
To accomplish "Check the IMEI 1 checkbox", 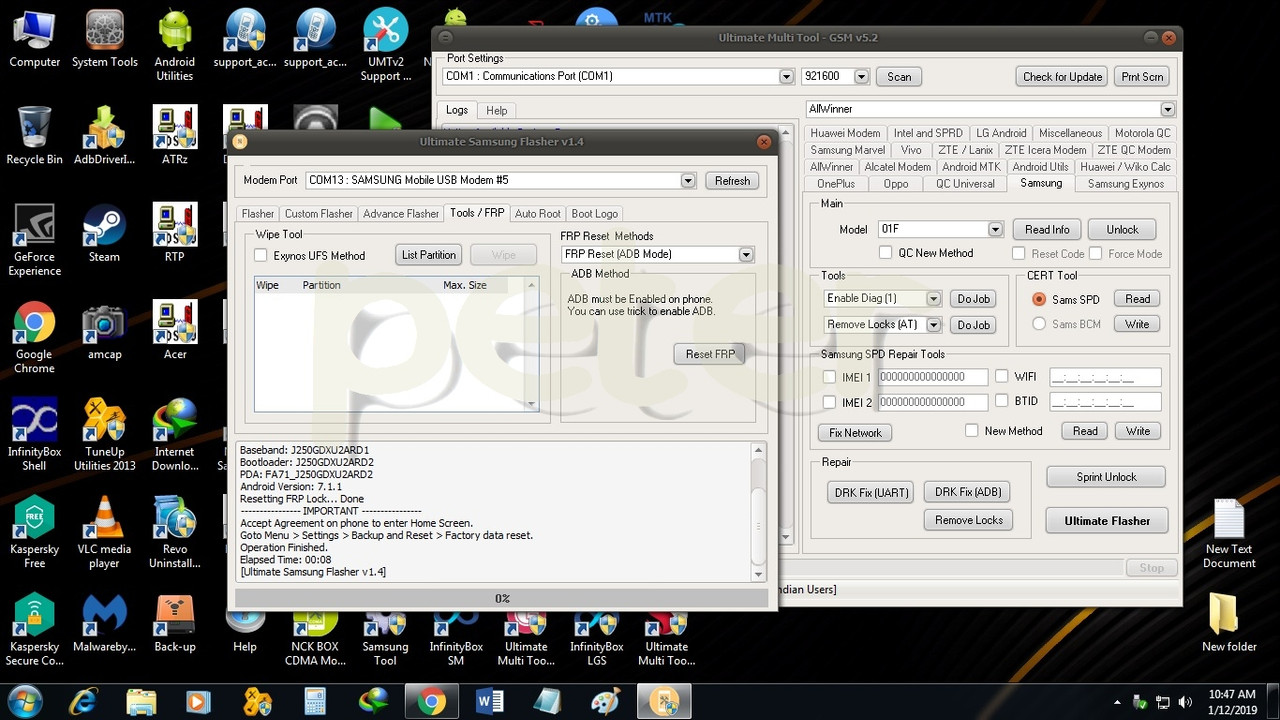I will pos(829,377).
